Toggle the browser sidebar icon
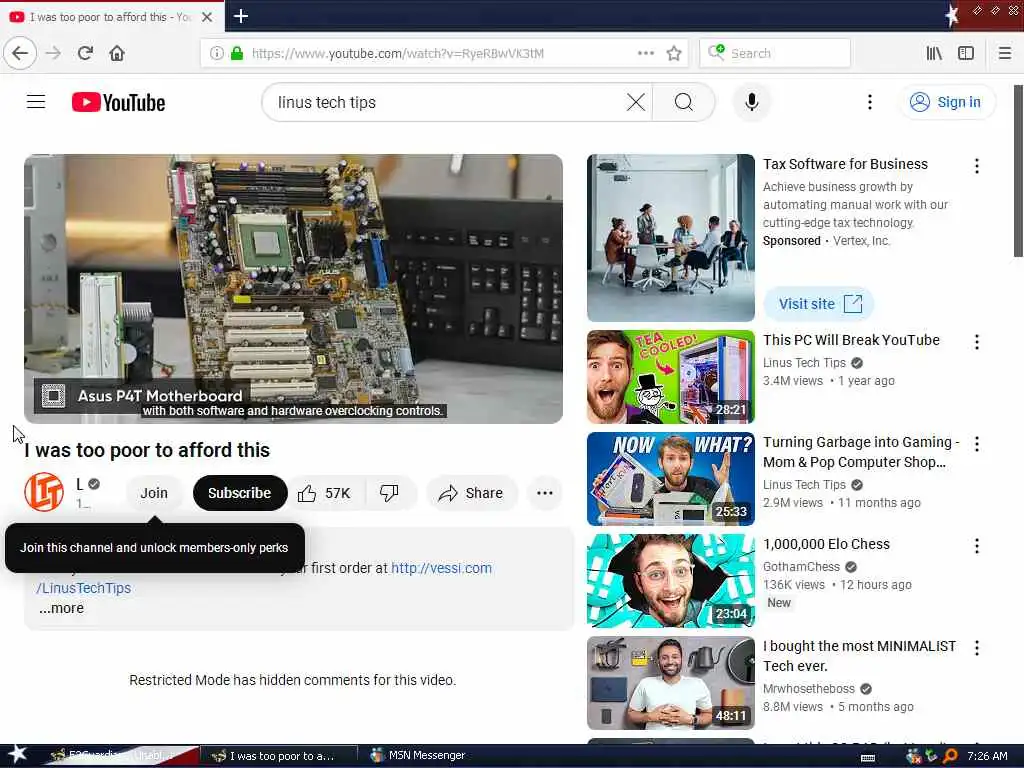1024x768 pixels. point(966,53)
